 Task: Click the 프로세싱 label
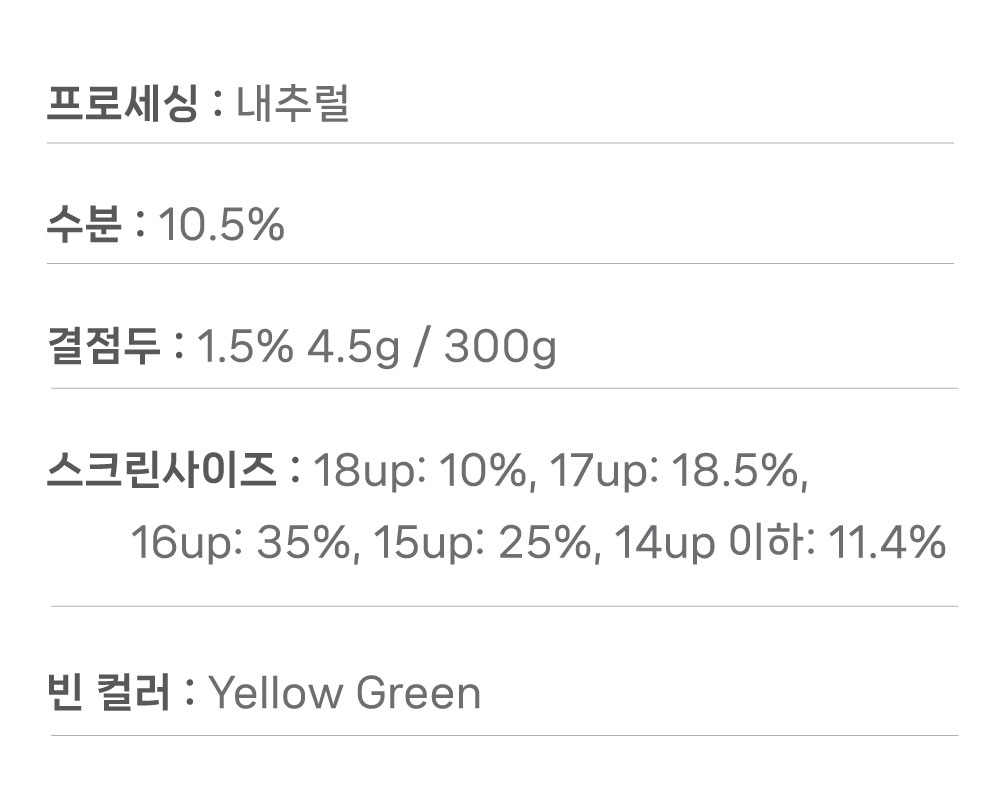(x=122, y=104)
